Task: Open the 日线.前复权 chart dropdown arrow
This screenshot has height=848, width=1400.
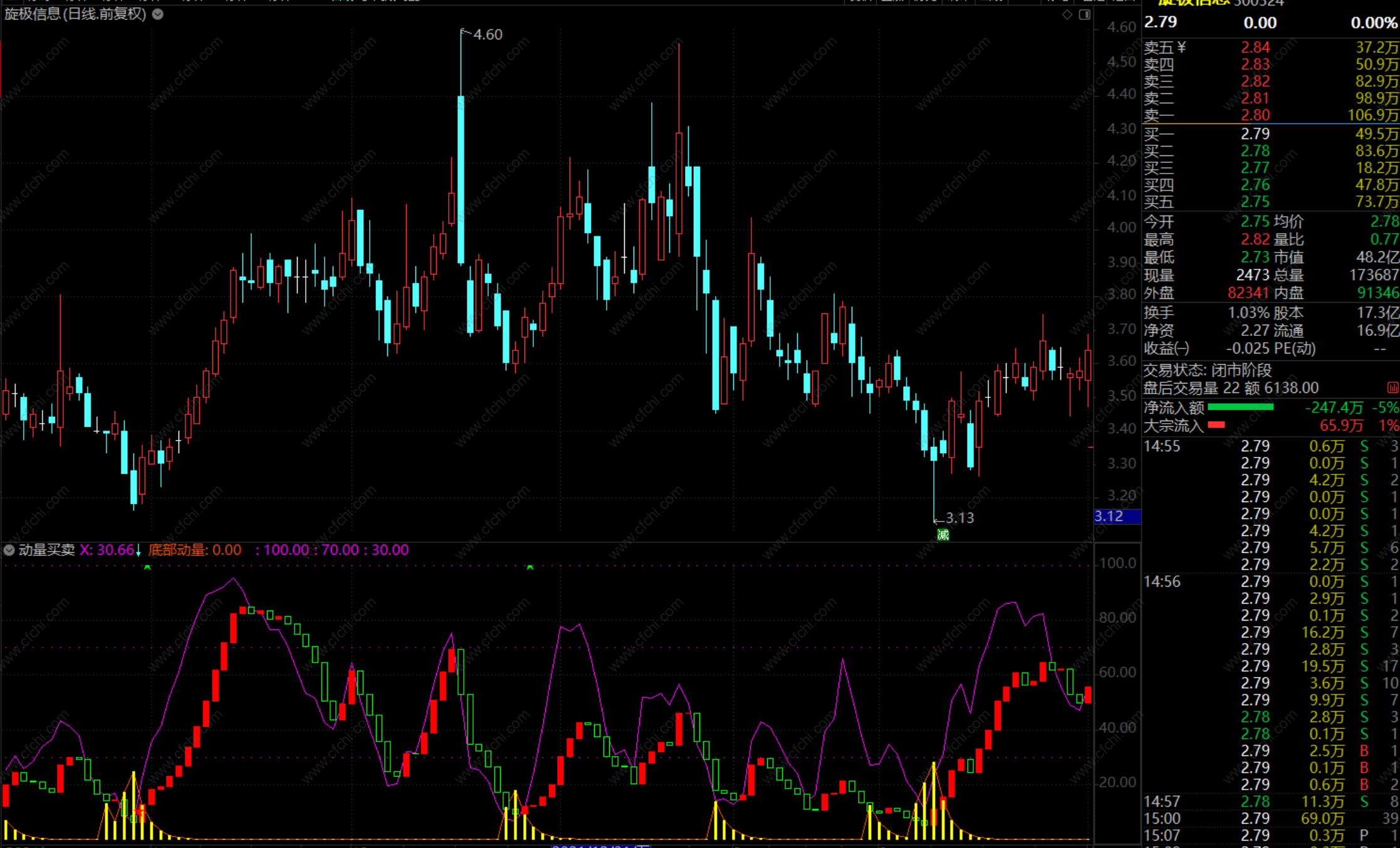Action: (x=158, y=14)
